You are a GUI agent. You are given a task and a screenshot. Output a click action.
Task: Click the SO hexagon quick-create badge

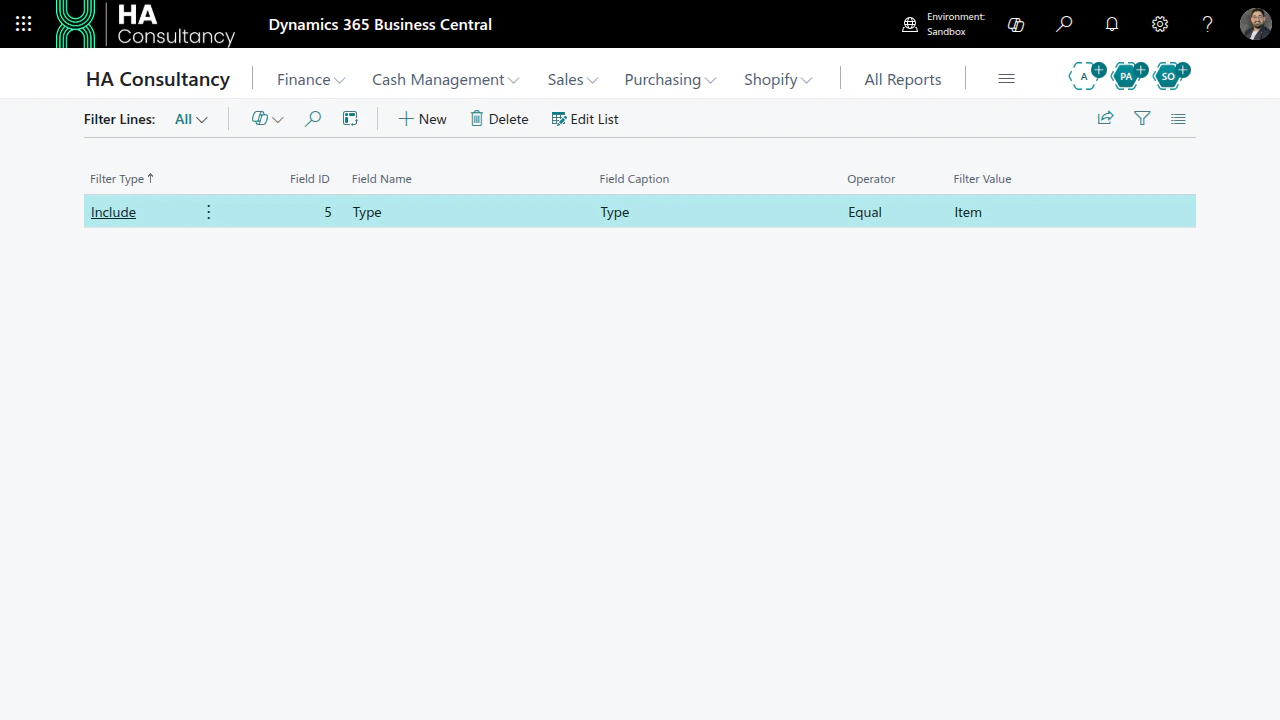coord(1170,75)
